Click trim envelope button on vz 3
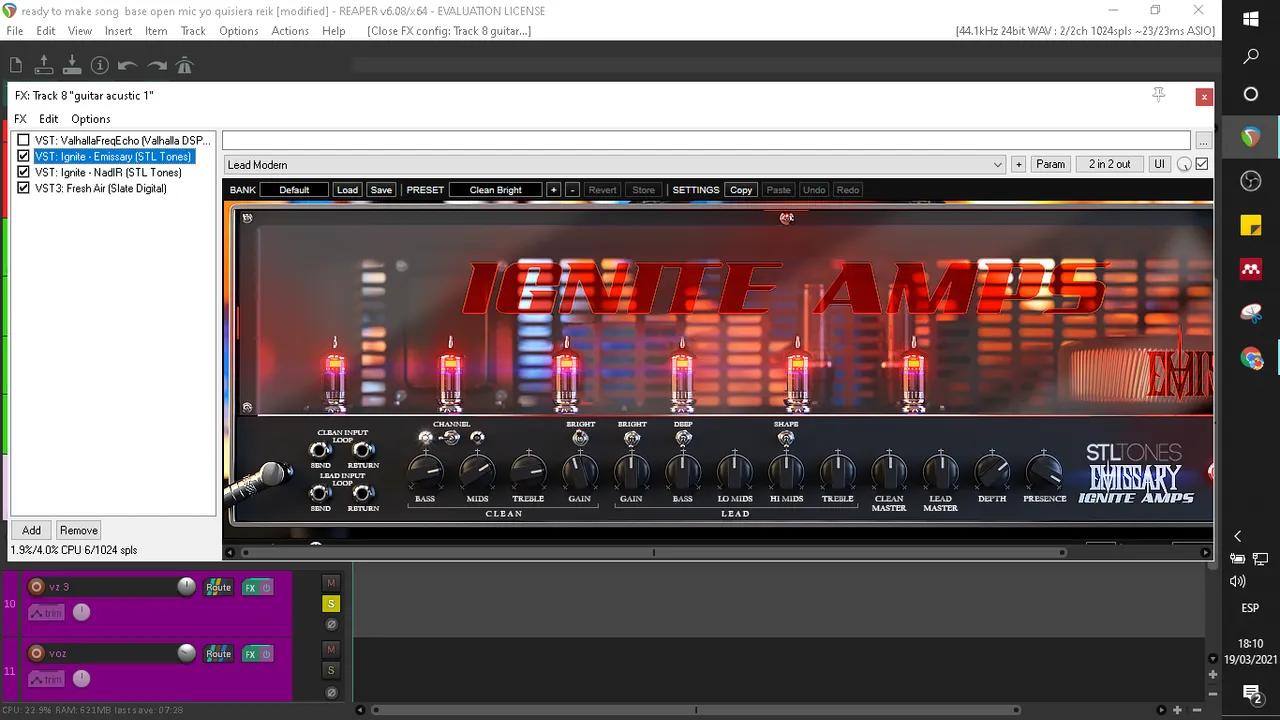Image resolution: width=1280 pixels, height=720 pixels. click(x=46, y=613)
